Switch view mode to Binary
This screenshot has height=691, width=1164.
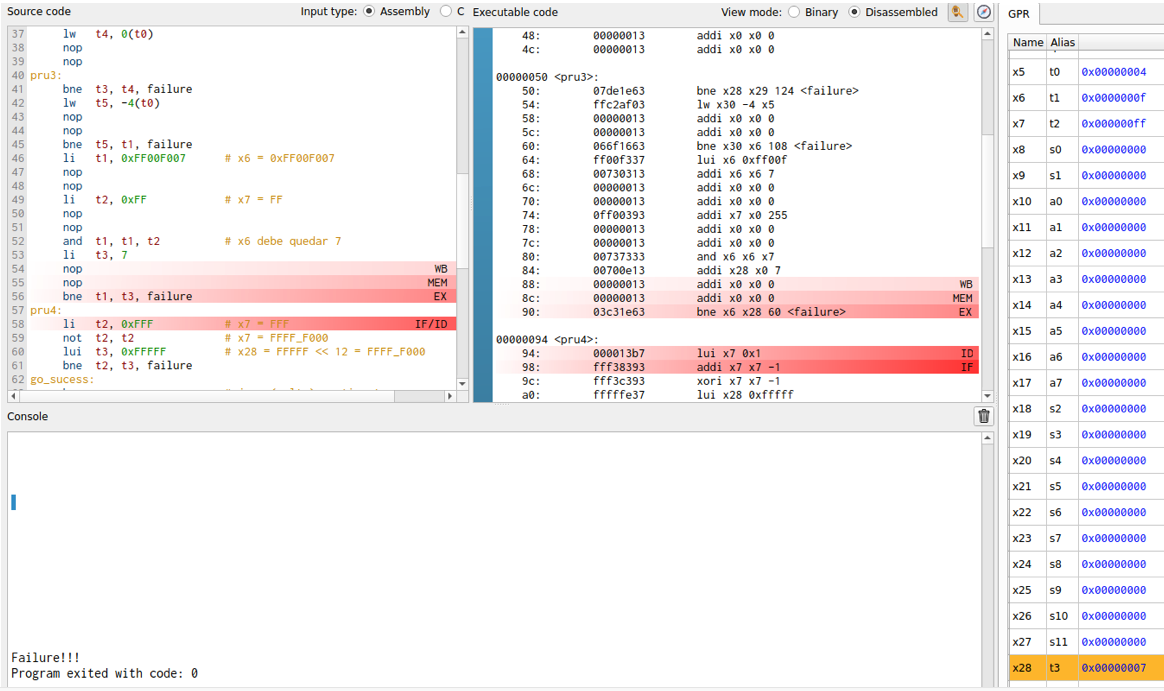[x=794, y=12]
